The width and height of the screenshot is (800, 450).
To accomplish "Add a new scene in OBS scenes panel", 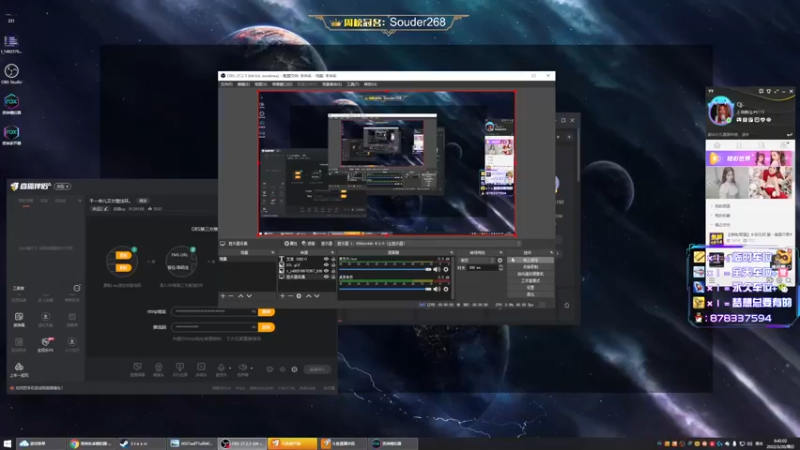I will click(x=222, y=296).
